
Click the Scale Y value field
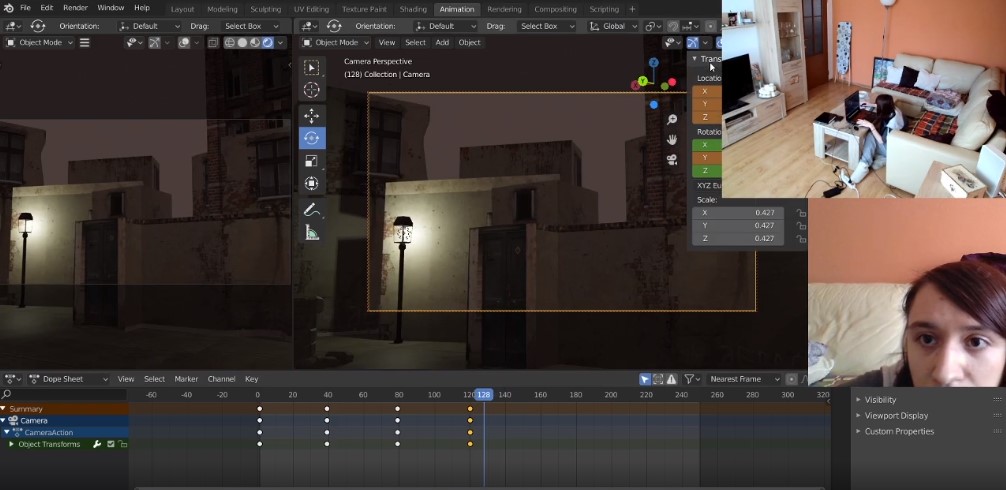[x=739, y=226]
